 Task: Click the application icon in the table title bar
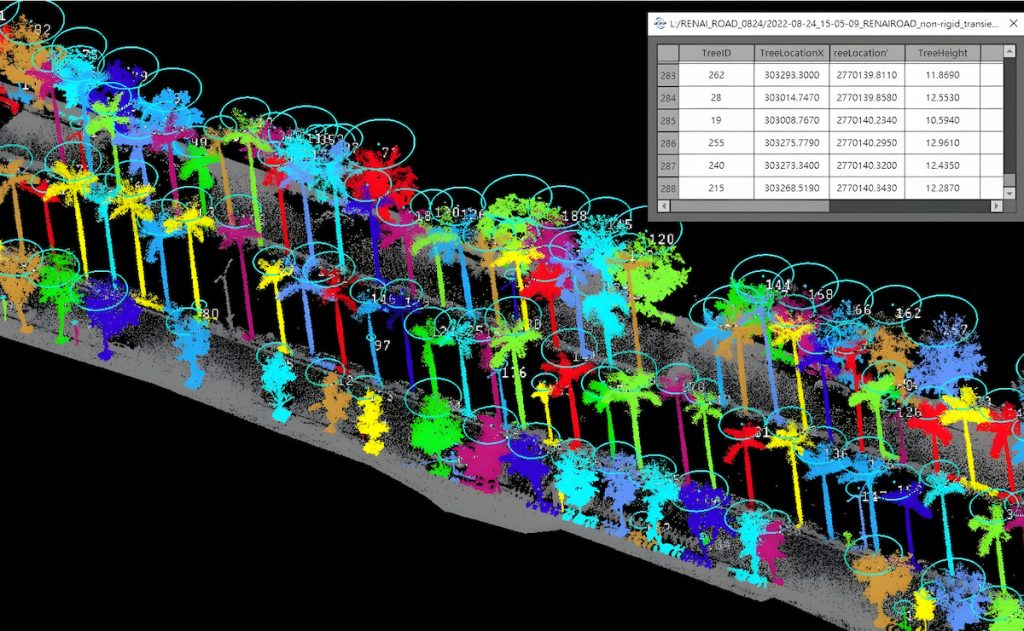tap(661, 22)
